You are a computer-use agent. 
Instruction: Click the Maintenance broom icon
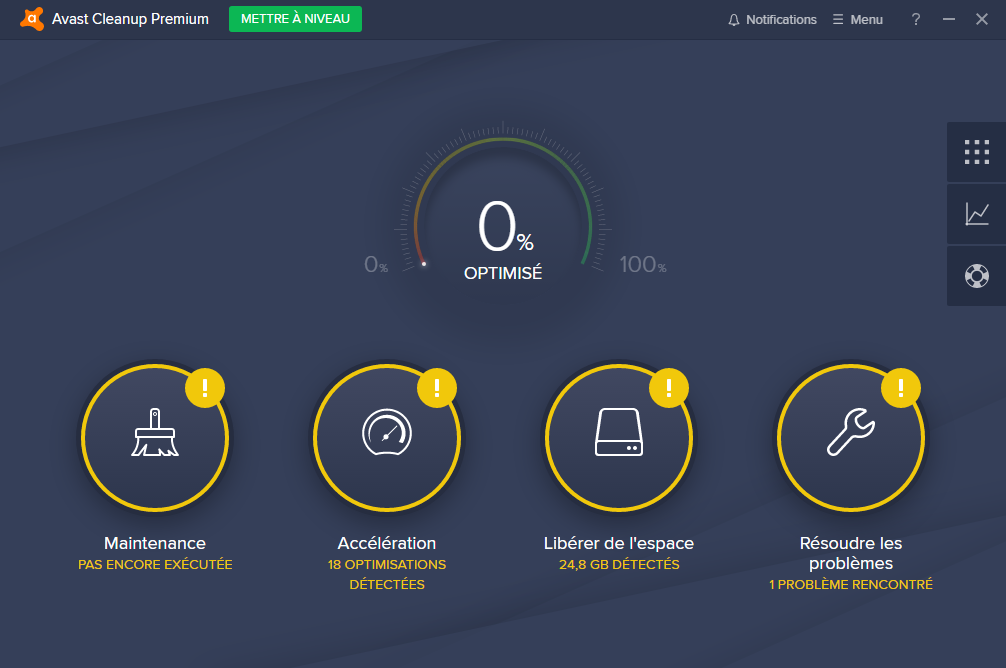tap(155, 435)
